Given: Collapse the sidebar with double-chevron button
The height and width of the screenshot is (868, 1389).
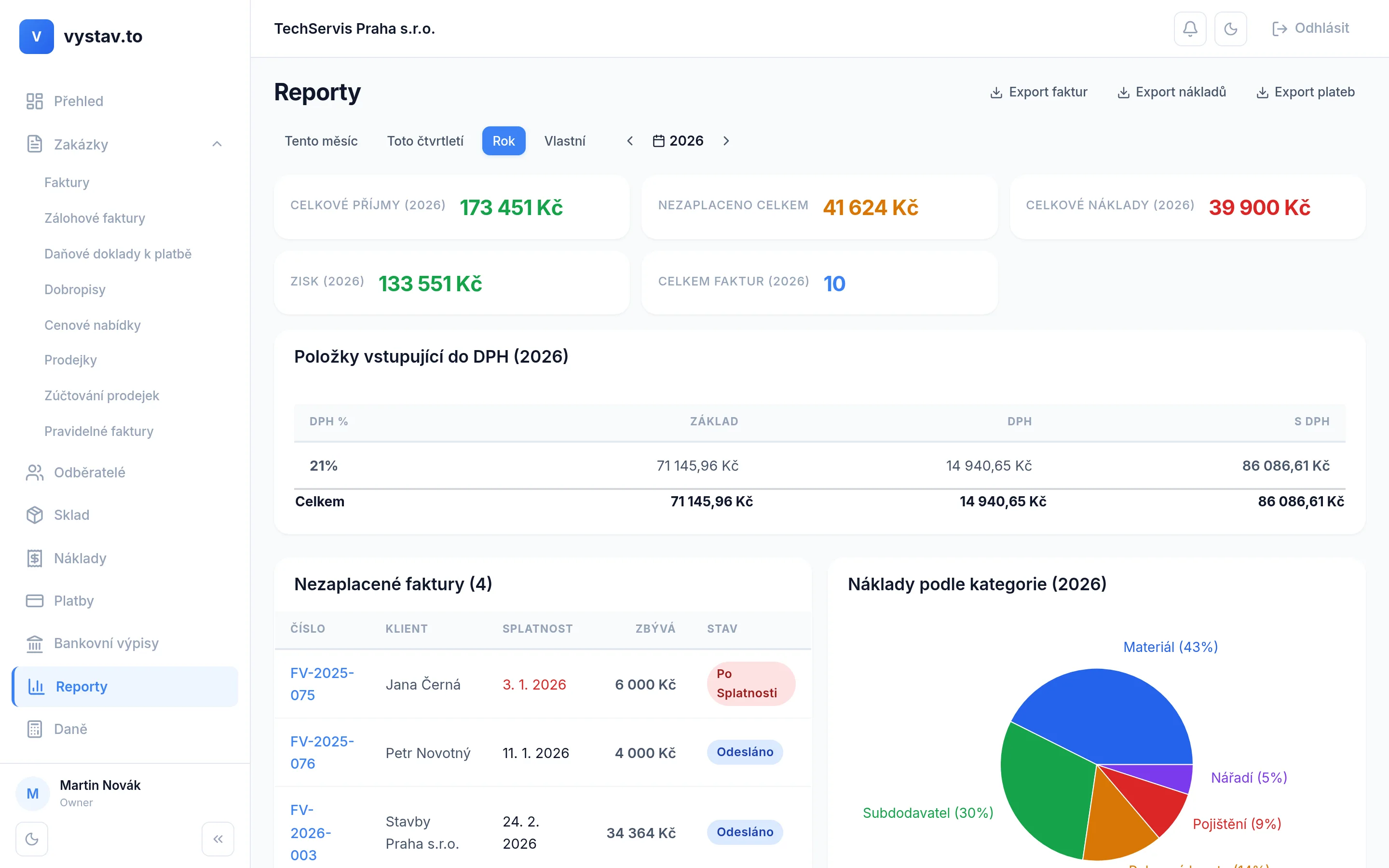Looking at the screenshot, I should tap(218, 839).
